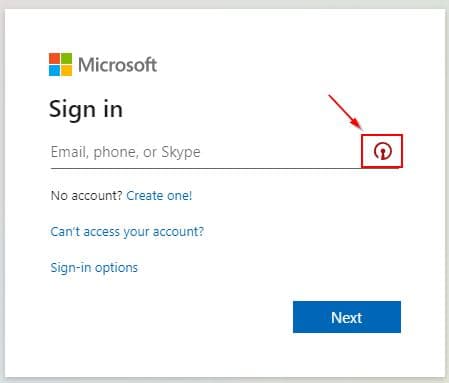
Task: Focus the Email, phone, or Skype field
Action: [x=206, y=152]
